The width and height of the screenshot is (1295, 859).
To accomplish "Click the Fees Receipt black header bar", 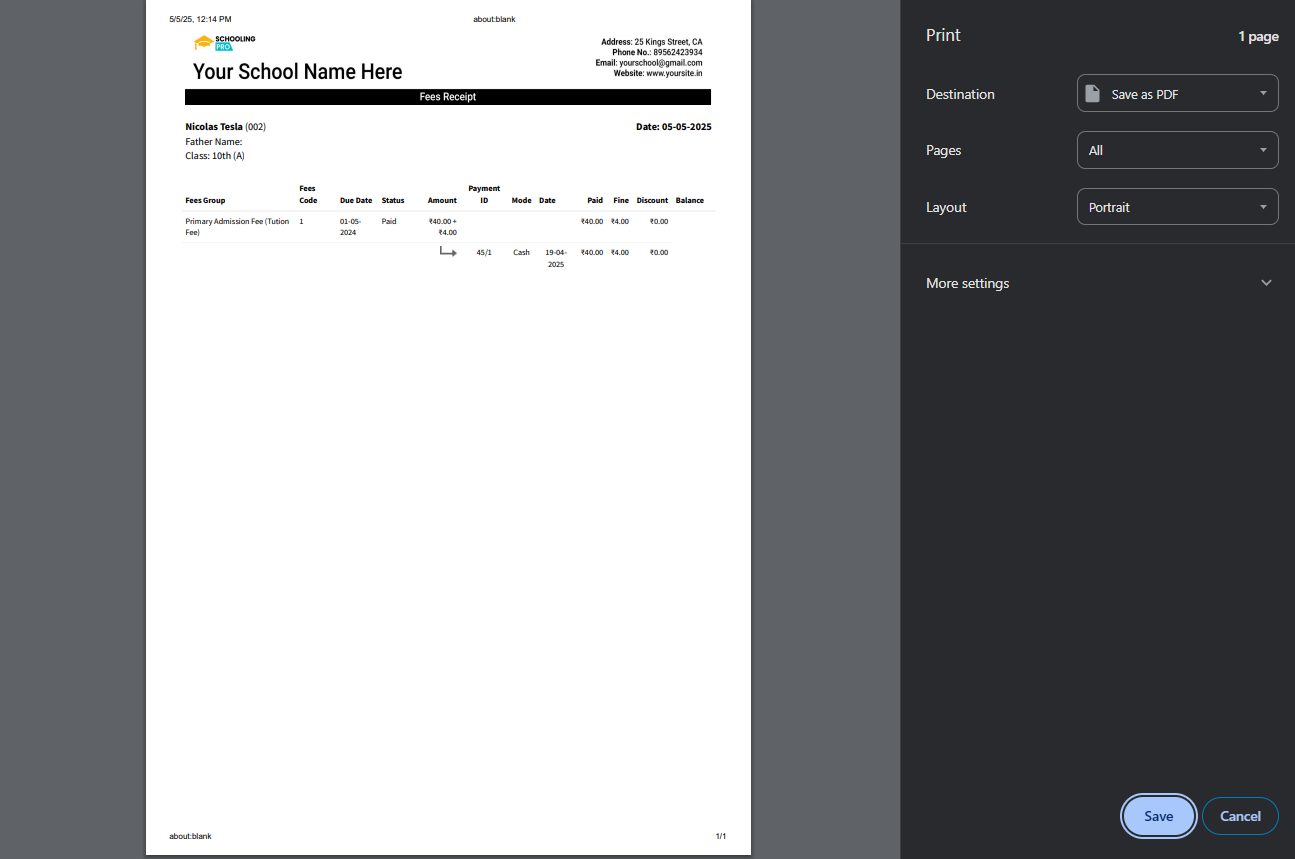I will (x=448, y=97).
